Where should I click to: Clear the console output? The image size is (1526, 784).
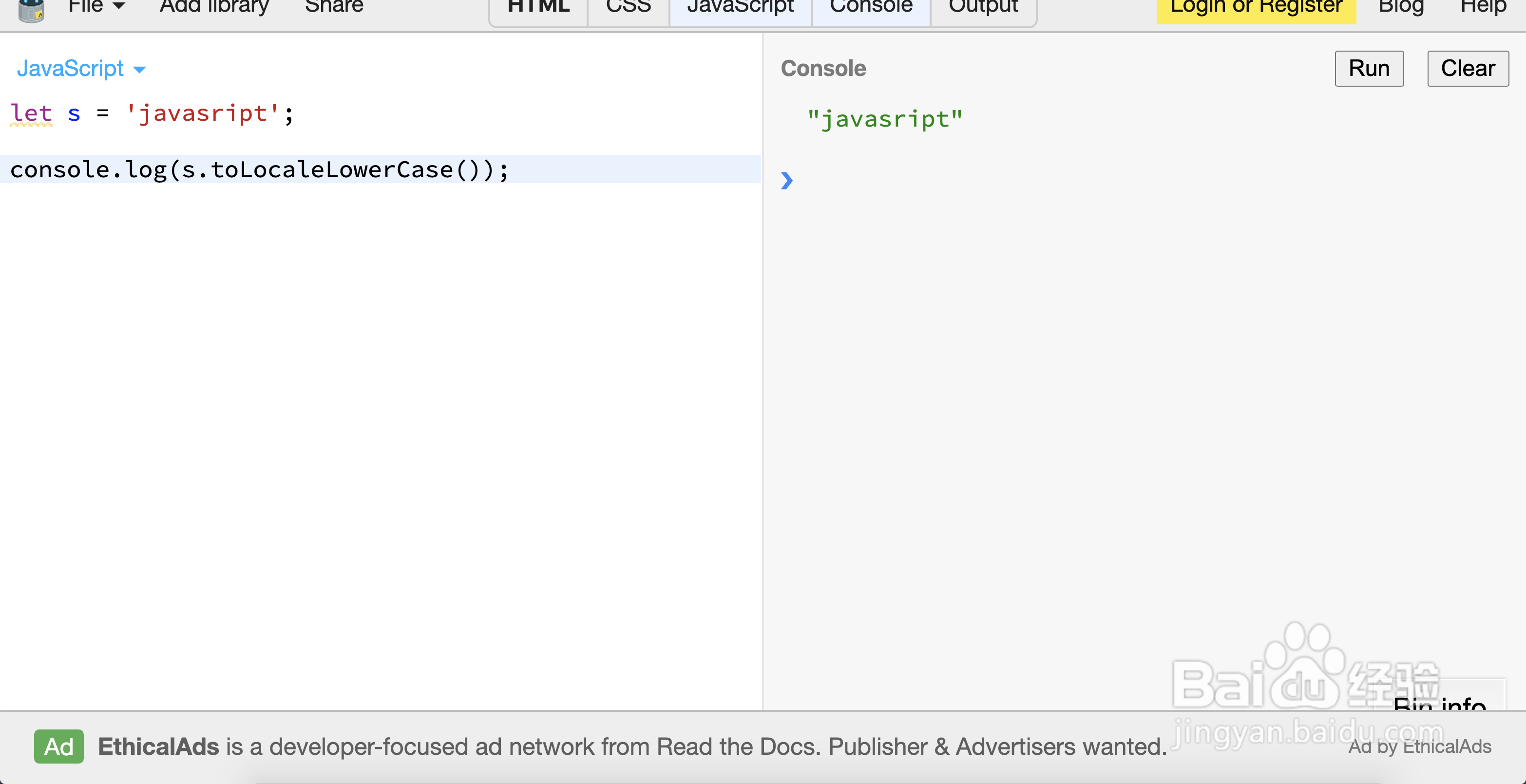tap(1468, 69)
